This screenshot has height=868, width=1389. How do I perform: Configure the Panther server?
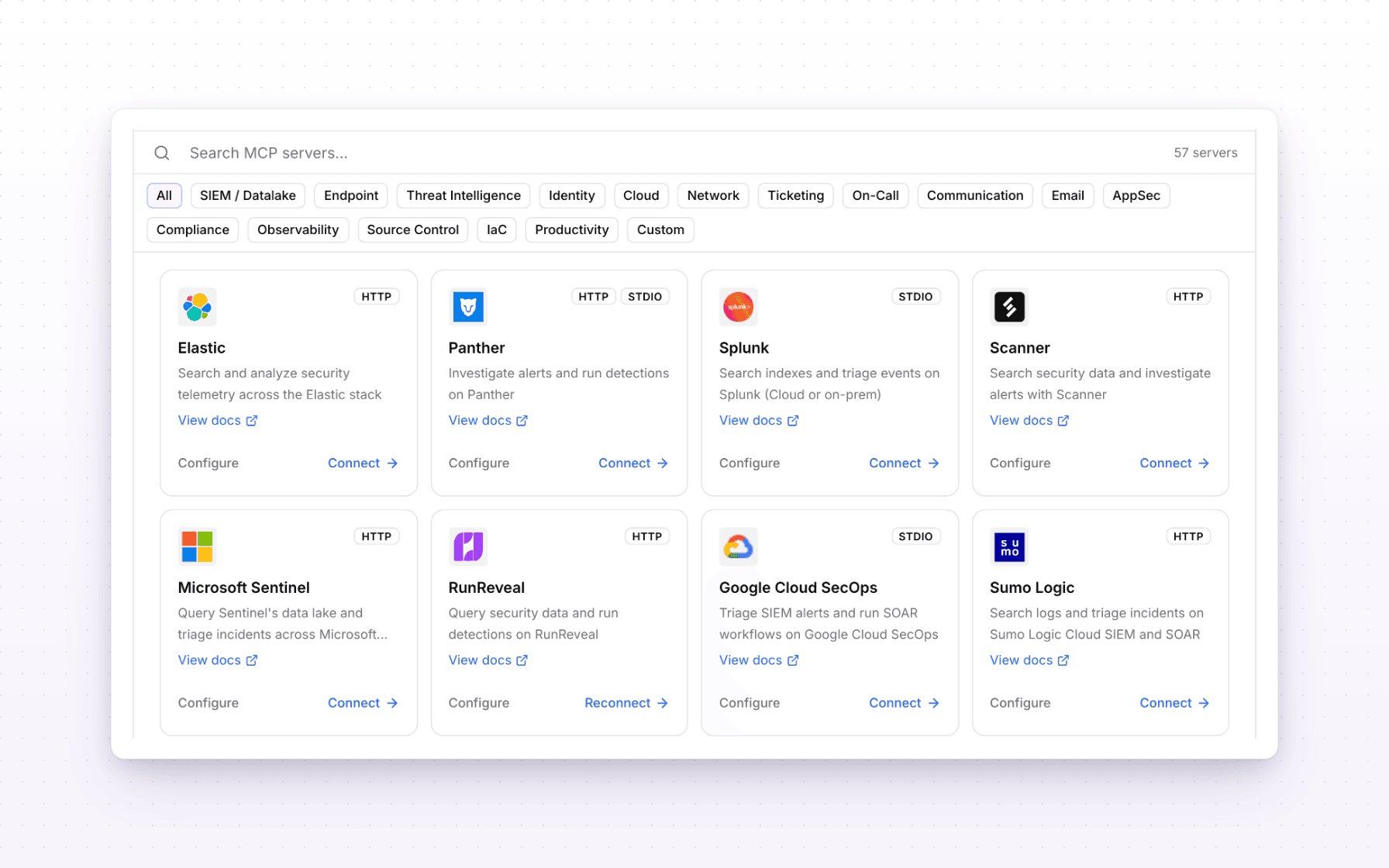[x=479, y=463]
